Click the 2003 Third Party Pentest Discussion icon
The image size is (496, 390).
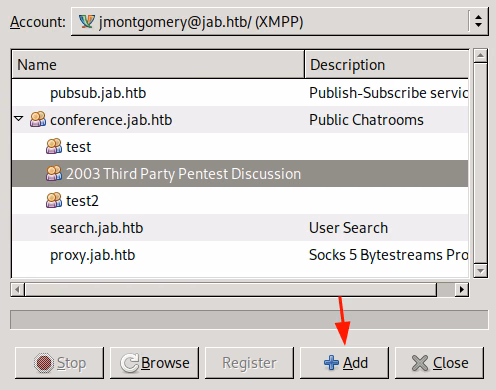coord(54,173)
